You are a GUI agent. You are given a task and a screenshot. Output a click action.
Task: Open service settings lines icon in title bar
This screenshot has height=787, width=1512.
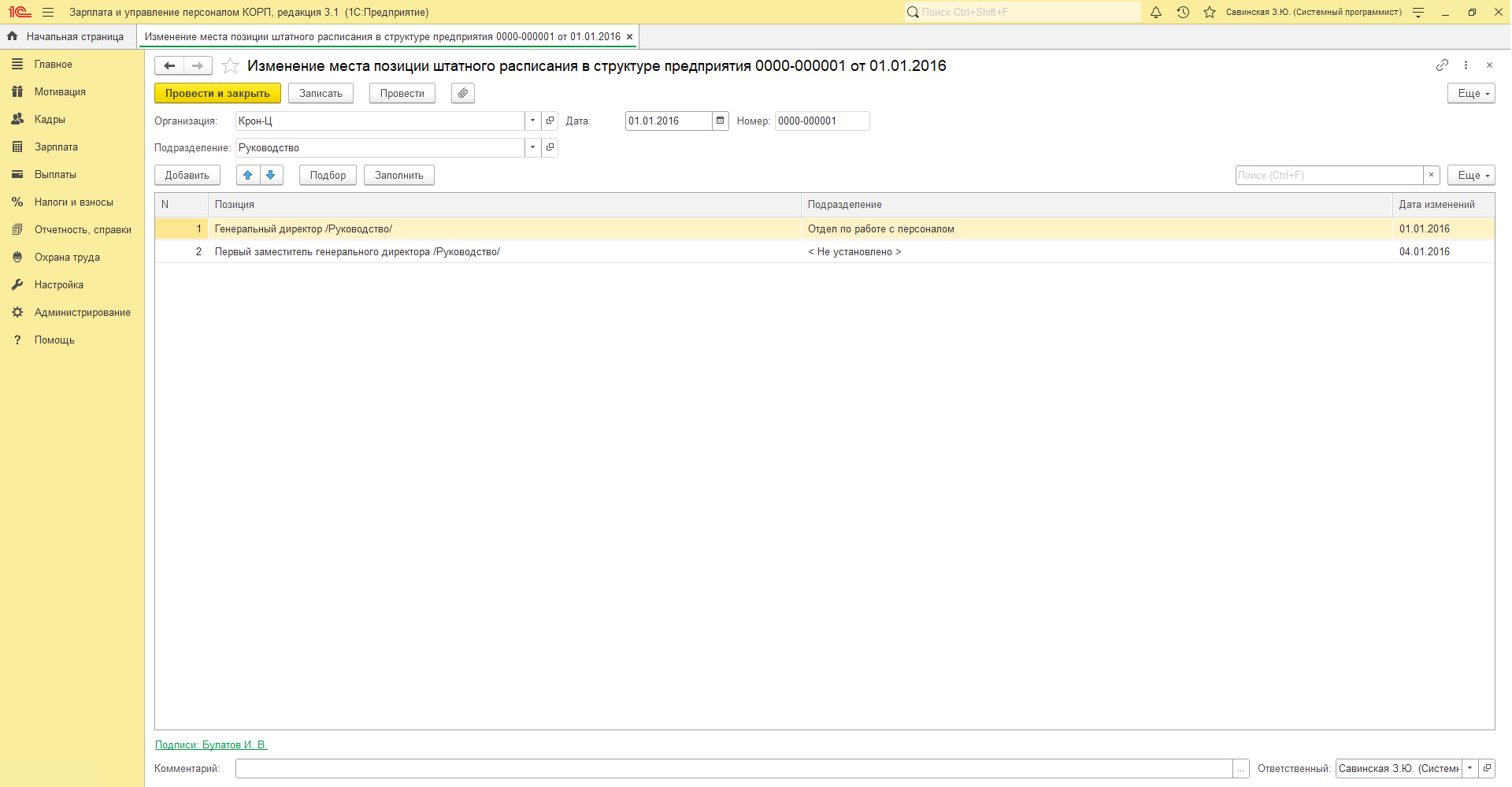pos(1418,12)
